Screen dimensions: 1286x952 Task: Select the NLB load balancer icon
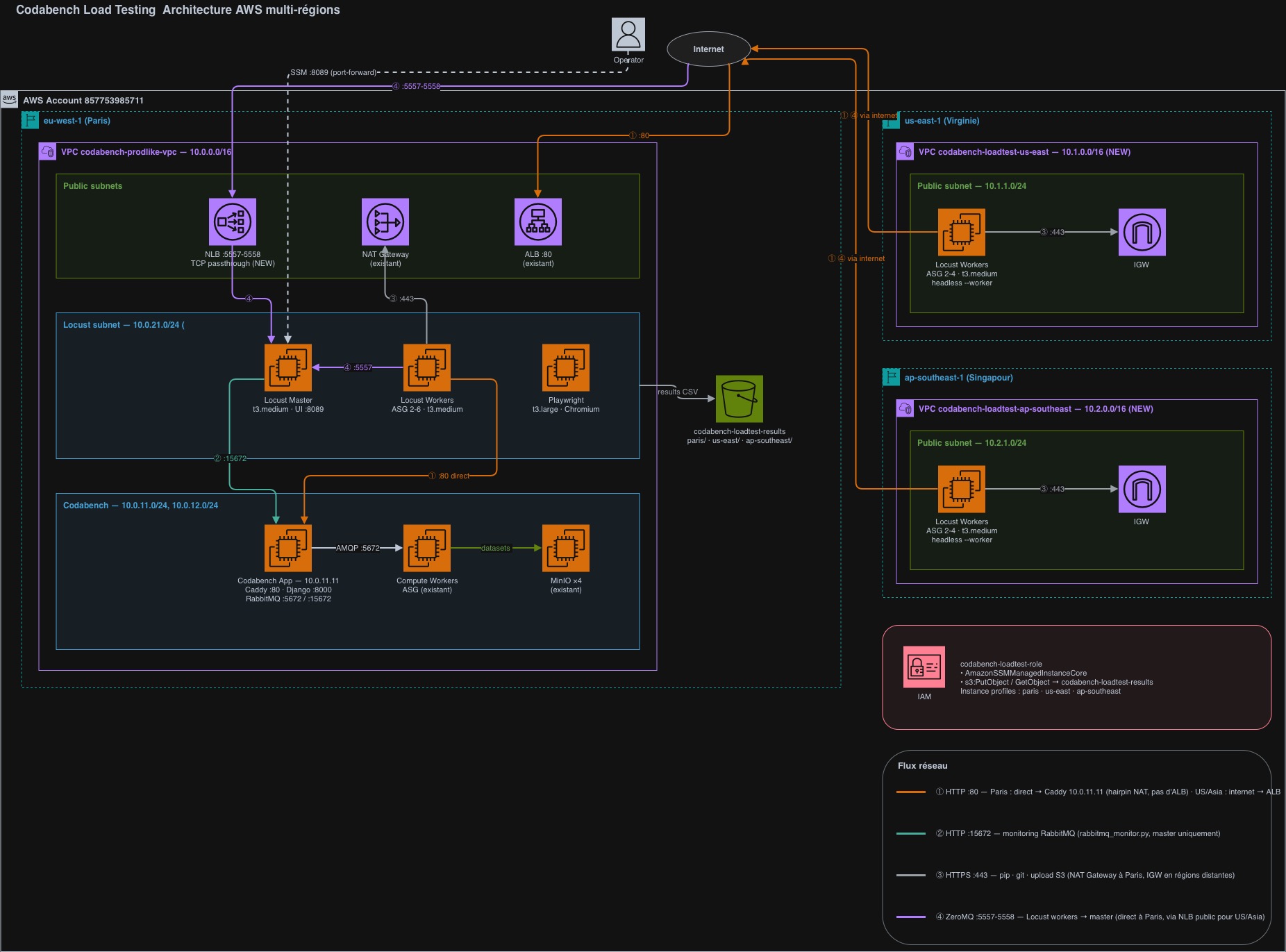click(233, 222)
